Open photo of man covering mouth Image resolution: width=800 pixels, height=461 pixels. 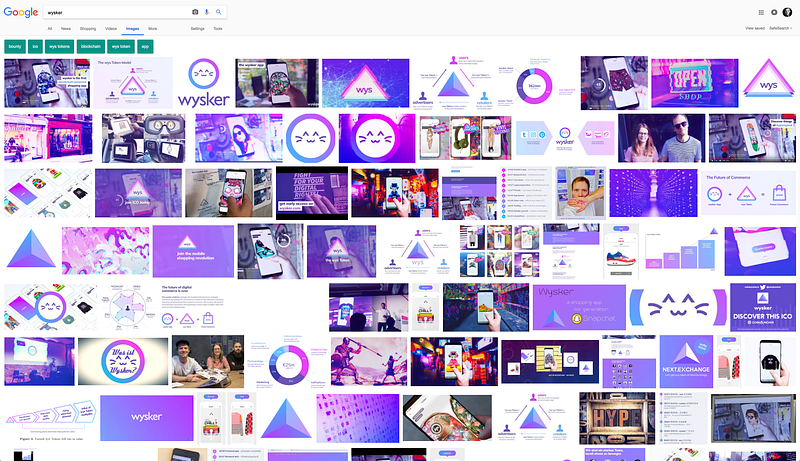(580, 193)
